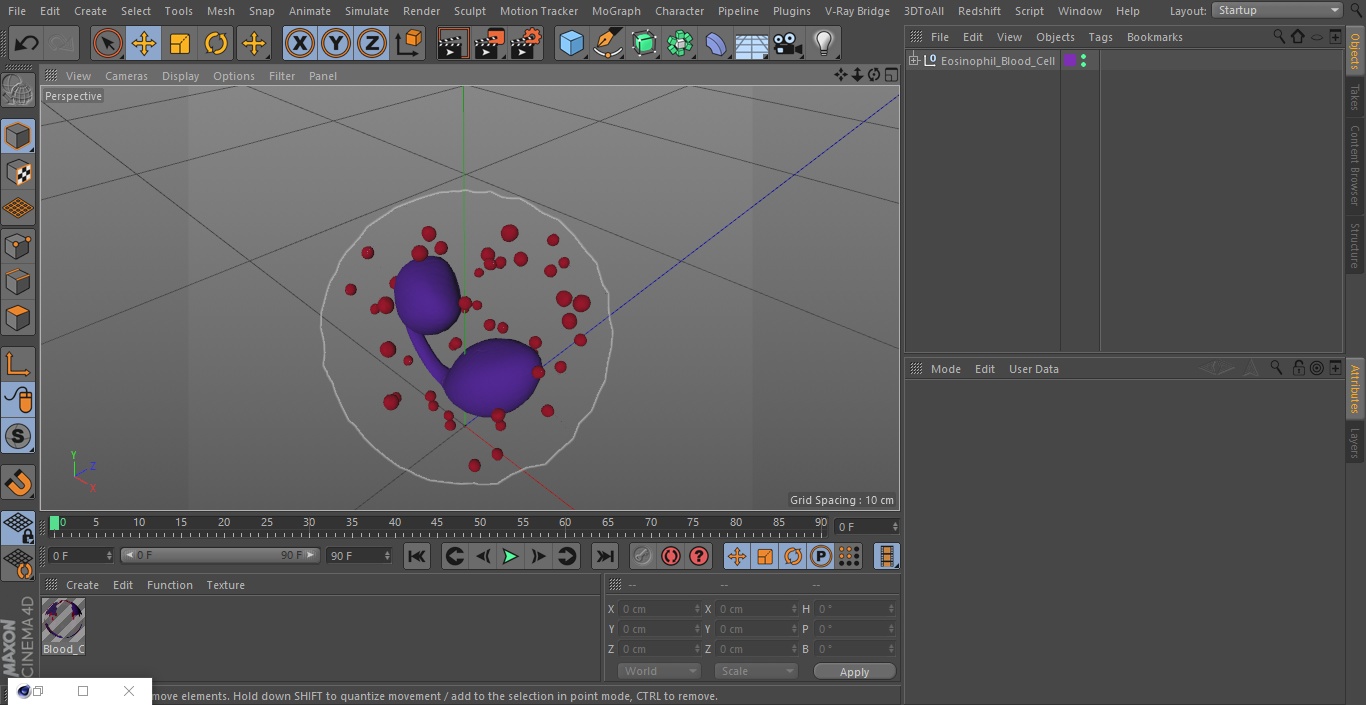Step to the previous frame
Screen dimensions: 1366x705
pyautogui.click(x=483, y=556)
